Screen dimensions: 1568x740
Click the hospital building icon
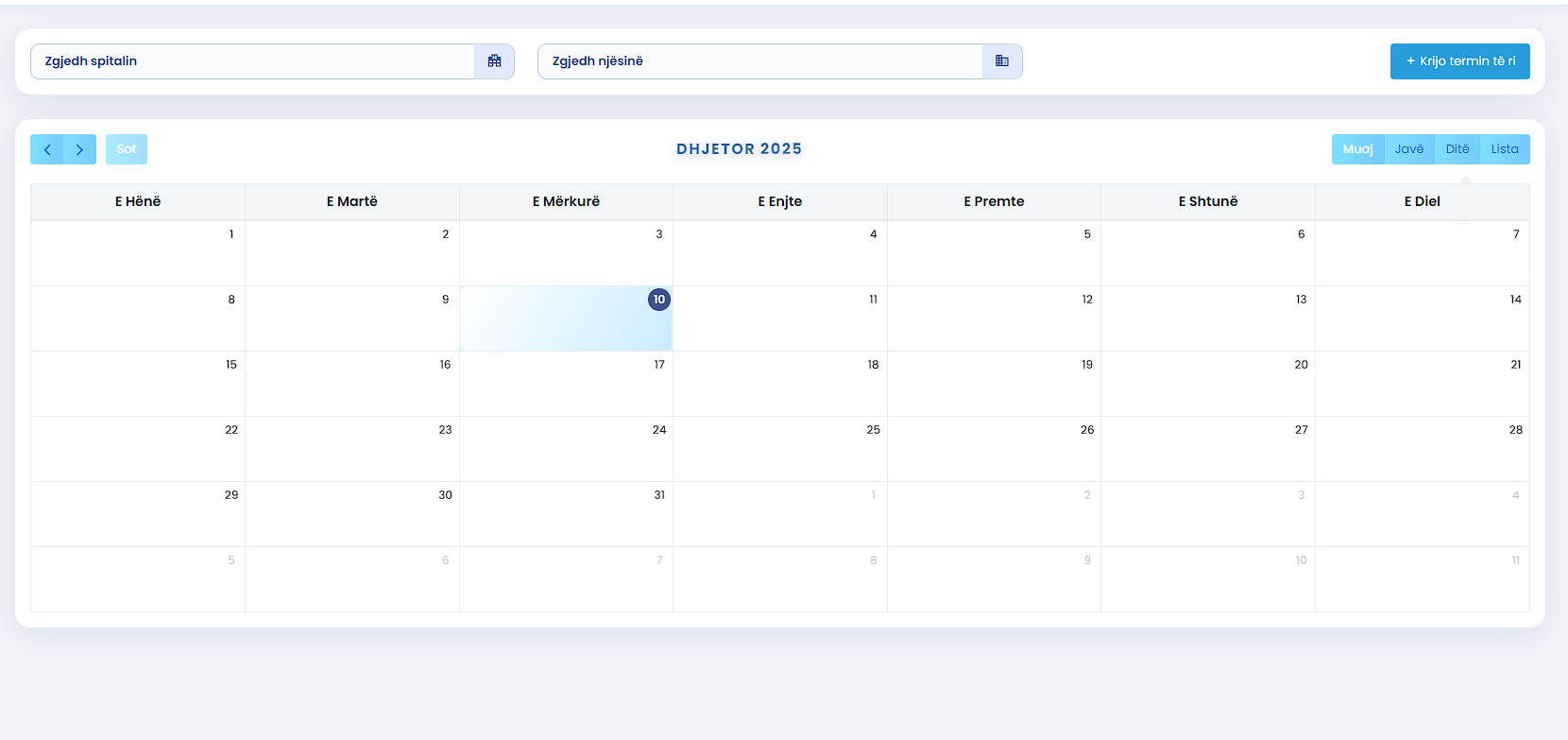(494, 61)
